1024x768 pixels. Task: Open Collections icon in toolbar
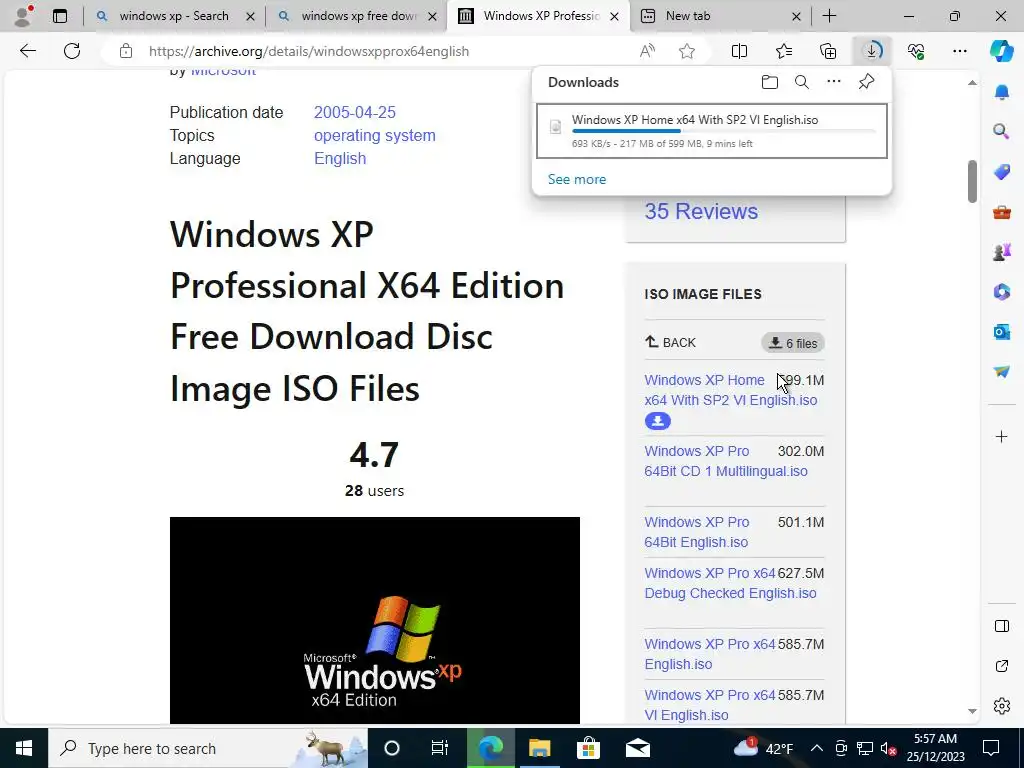pyautogui.click(x=828, y=51)
